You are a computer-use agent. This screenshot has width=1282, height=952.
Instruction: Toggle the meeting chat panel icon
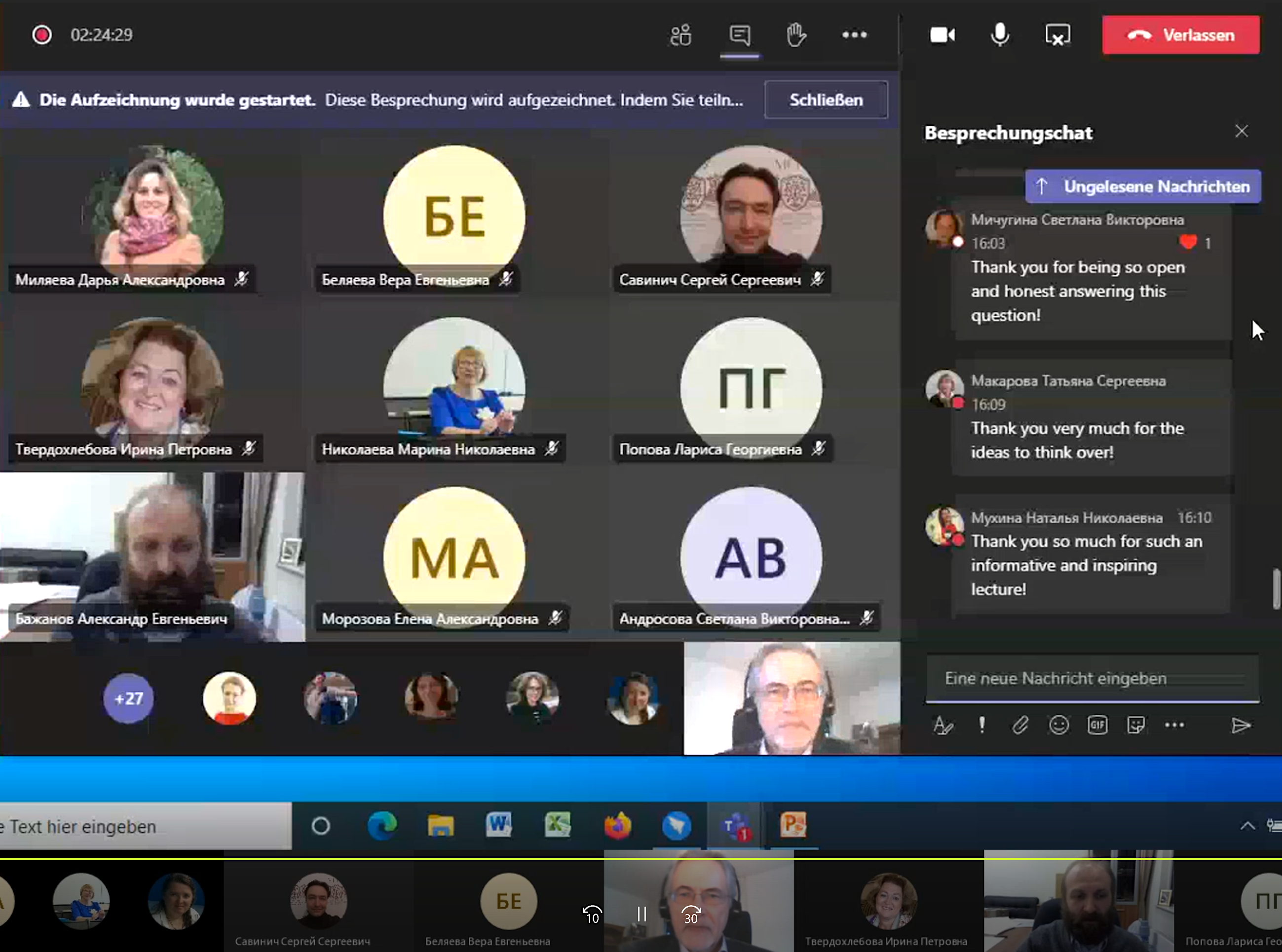tap(740, 35)
